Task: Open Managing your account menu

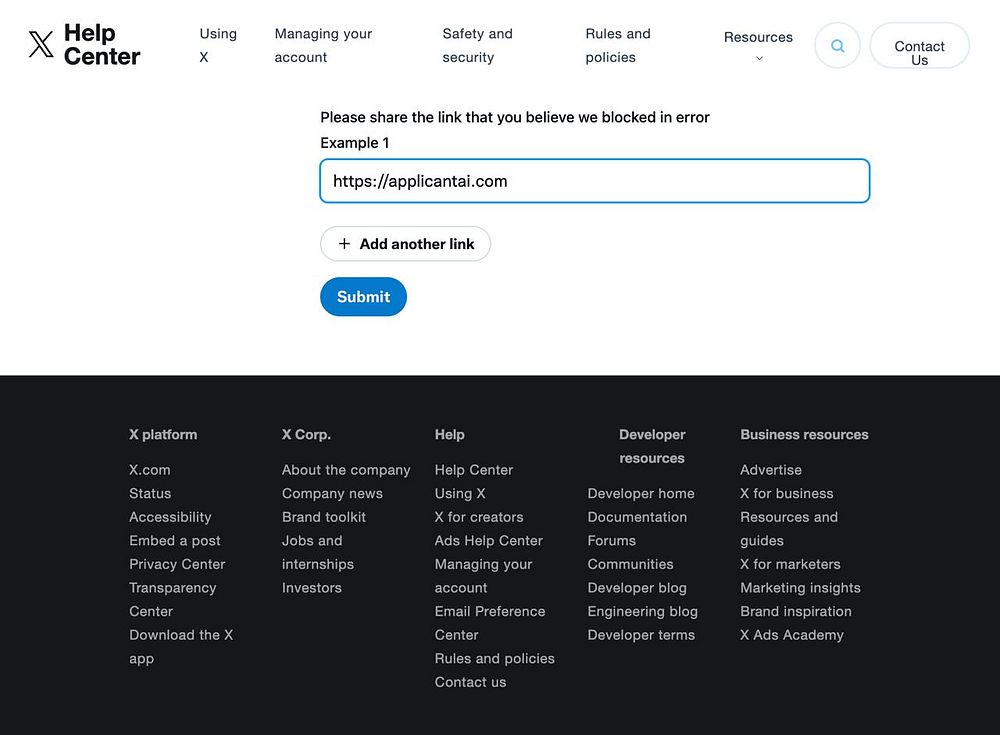Action: pos(323,45)
